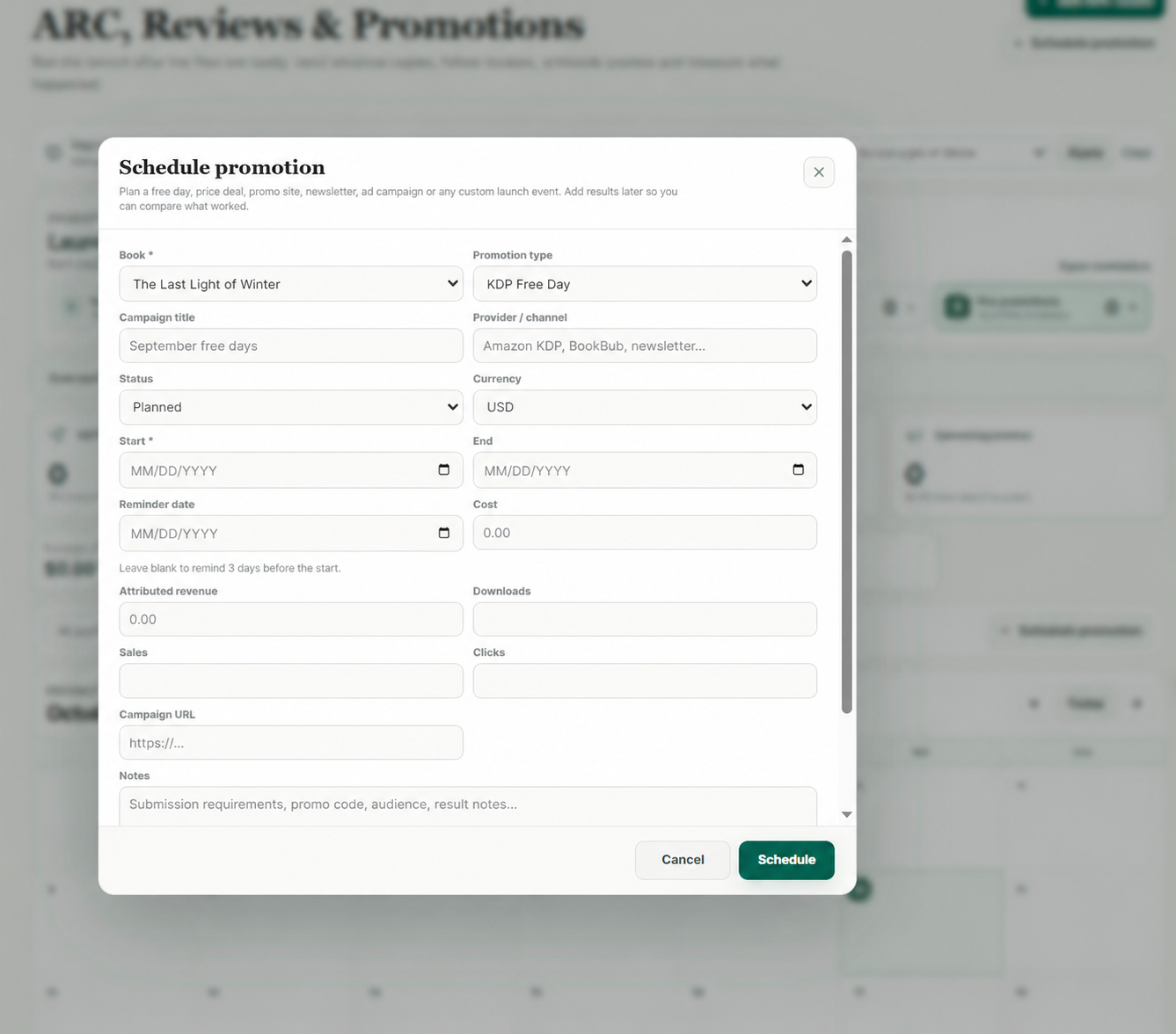Click the Campaign URL field
The image size is (1176, 1034).
[291, 743]
